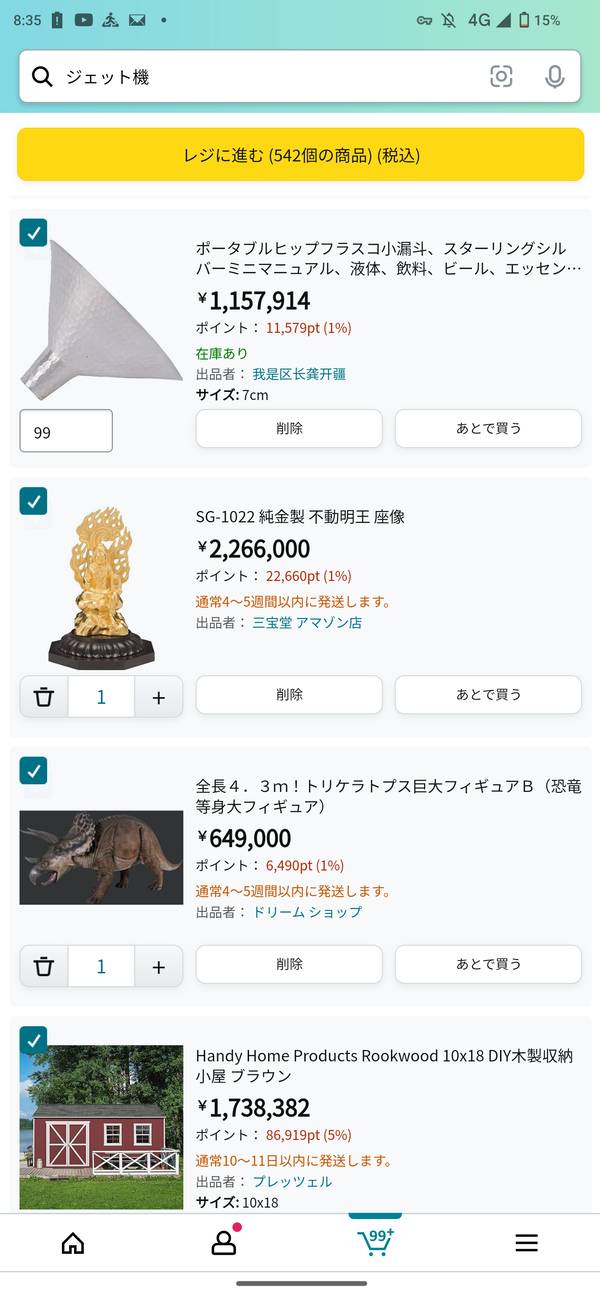The width and height of the screenshot is (600, 1300).
Task: Proceed to checkout with レジに進む button
Action: pyautogui.click(x=300, y=155)
